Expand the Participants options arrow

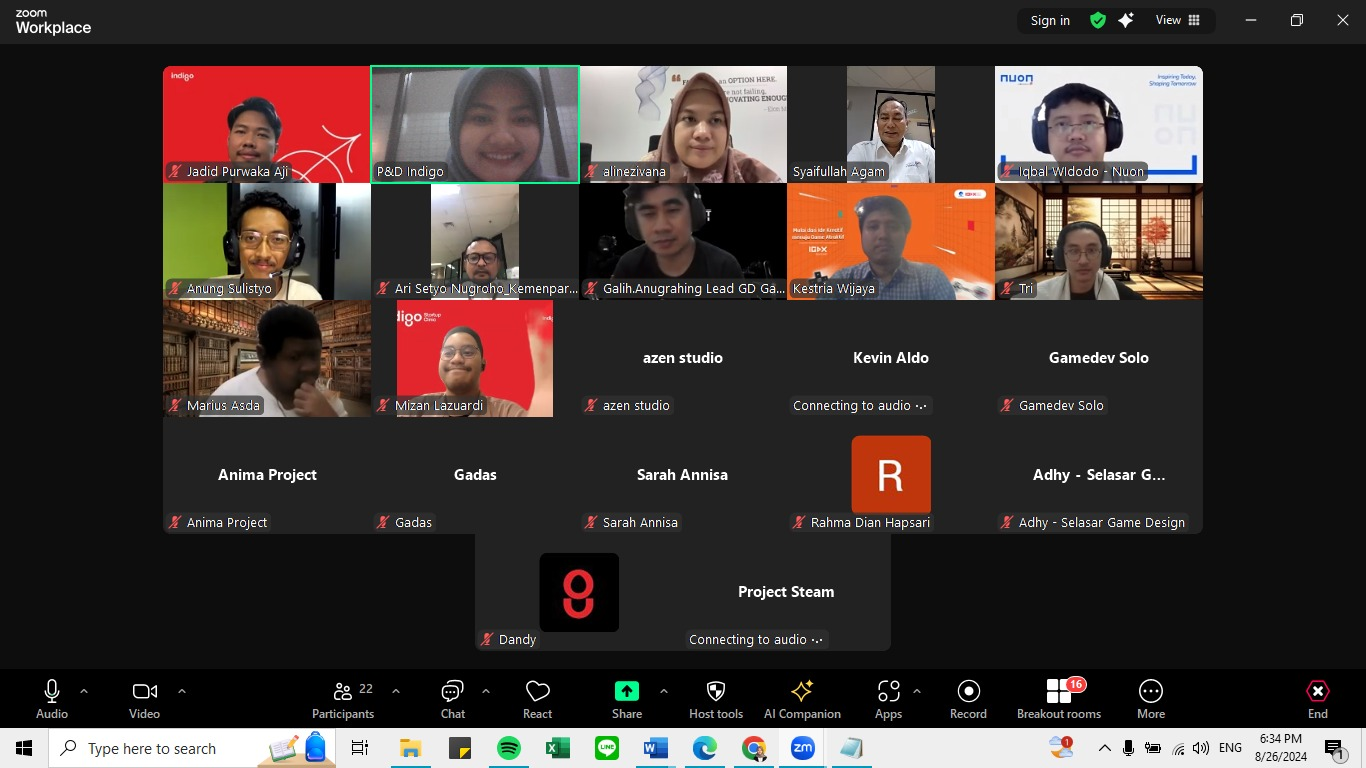(x=396, y=691)
